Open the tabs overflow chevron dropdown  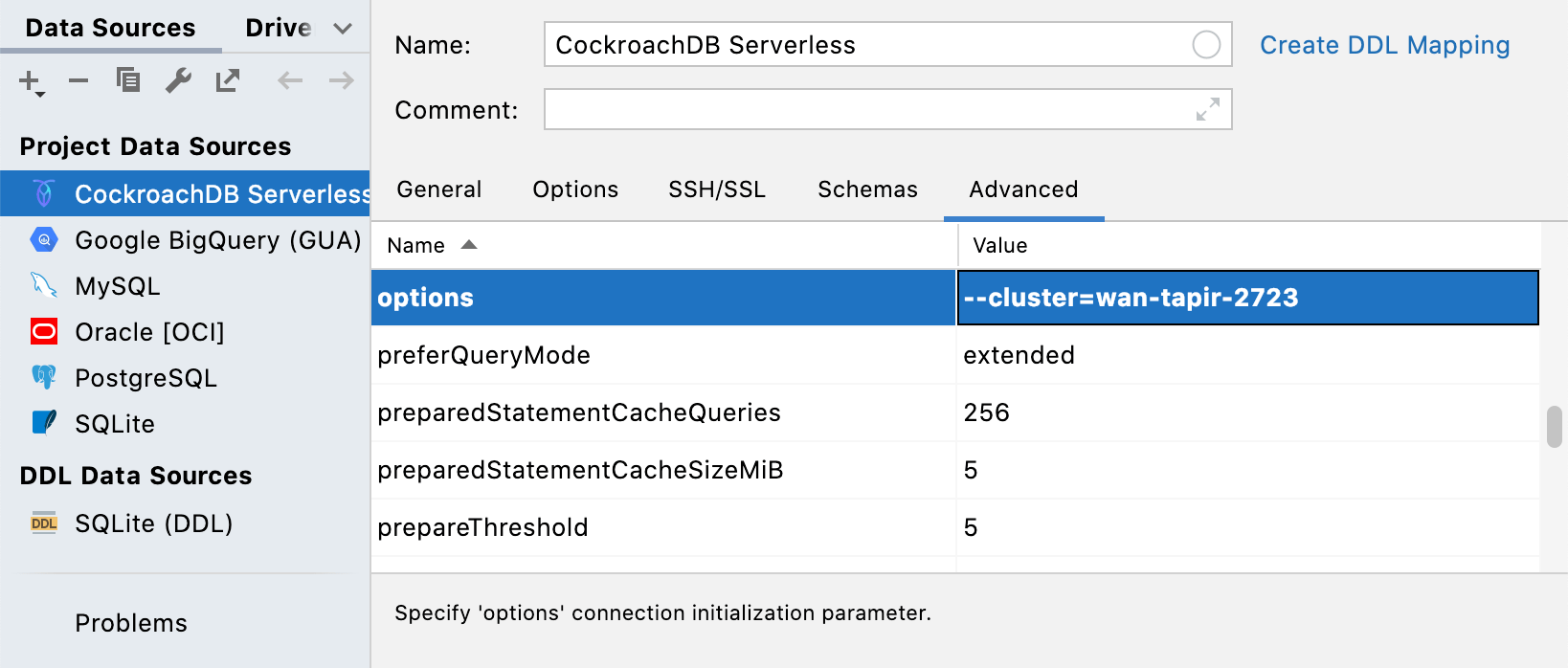(343, 29)
